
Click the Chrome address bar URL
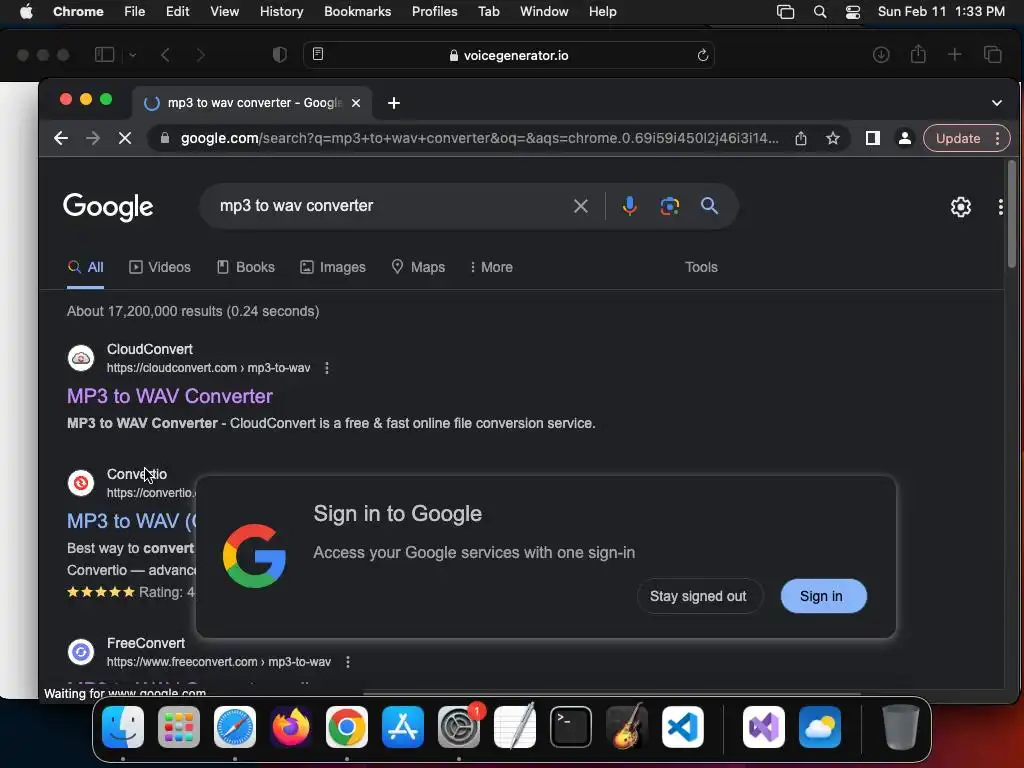(479, 138)
